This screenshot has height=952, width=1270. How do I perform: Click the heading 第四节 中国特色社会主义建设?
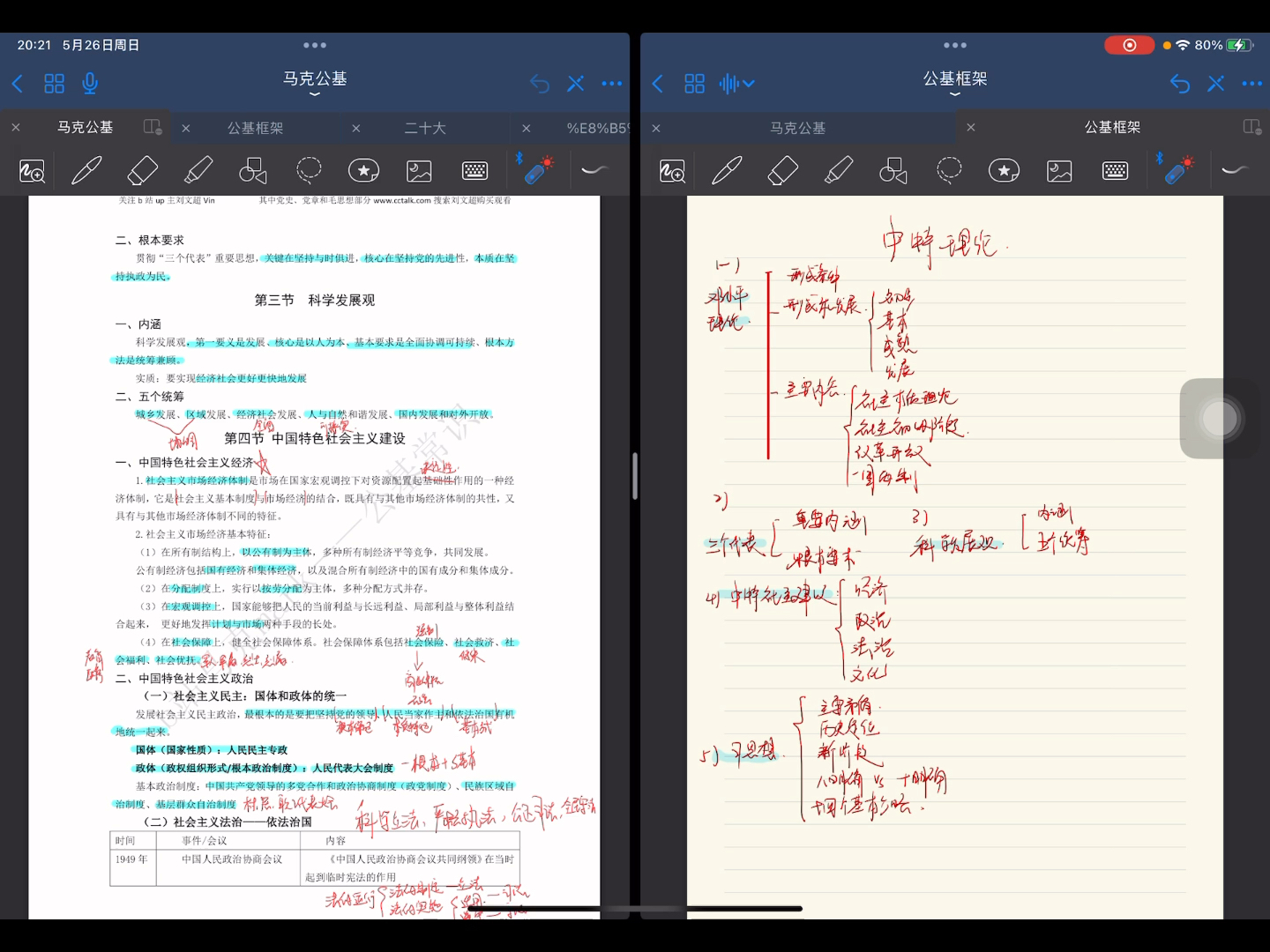(315, 438)
